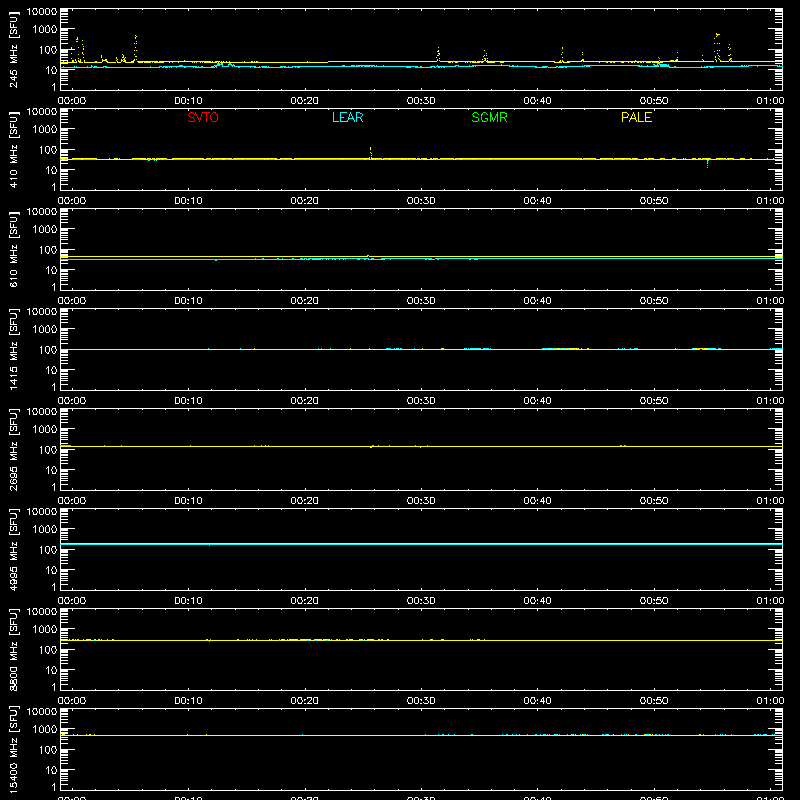Click 01:00 tick under the 245 MHz plot
This screenshot has width=800, height=800.
pos(770,101)
